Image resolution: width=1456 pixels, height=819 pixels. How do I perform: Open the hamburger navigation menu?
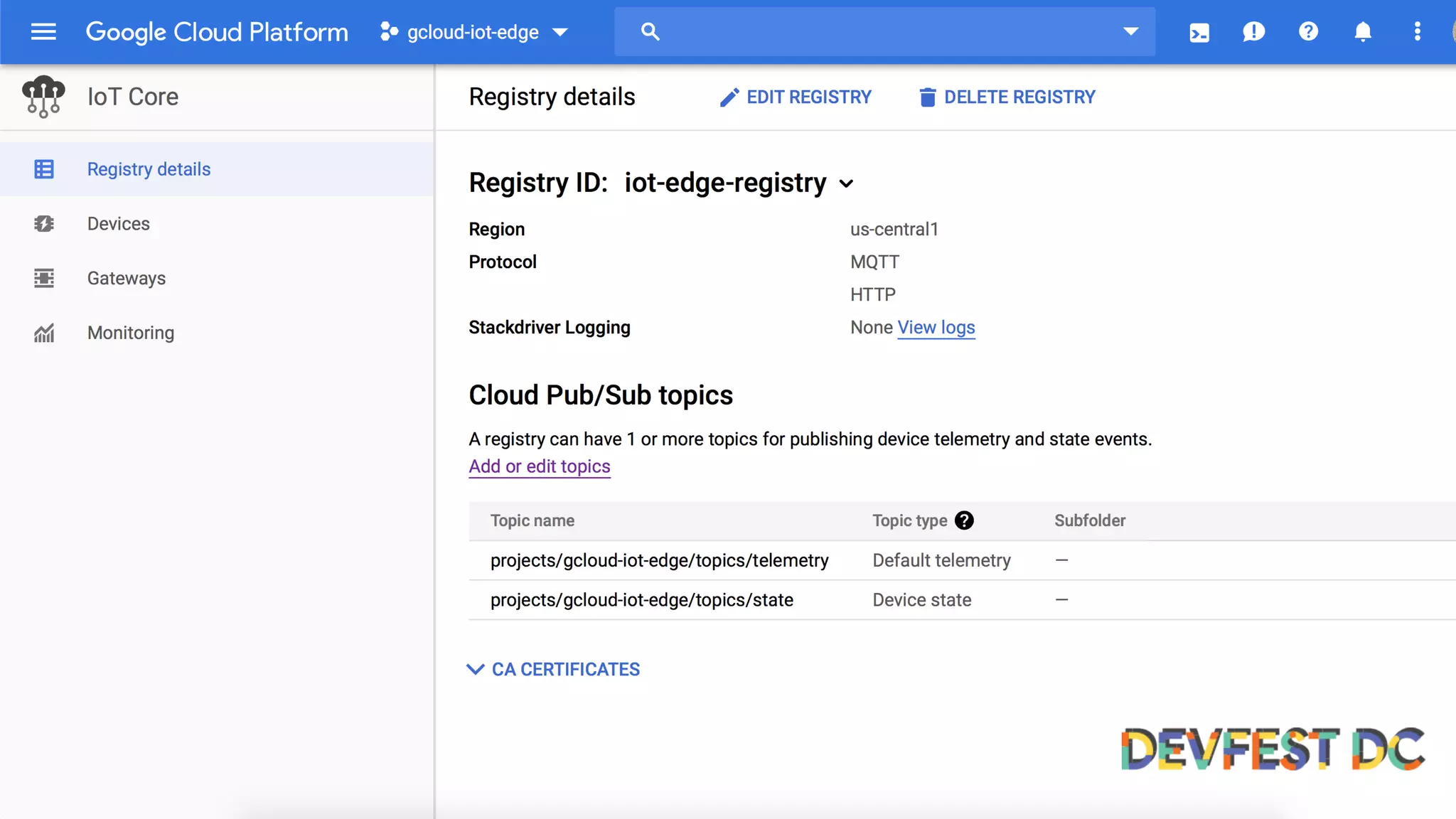tap(43, 32)
